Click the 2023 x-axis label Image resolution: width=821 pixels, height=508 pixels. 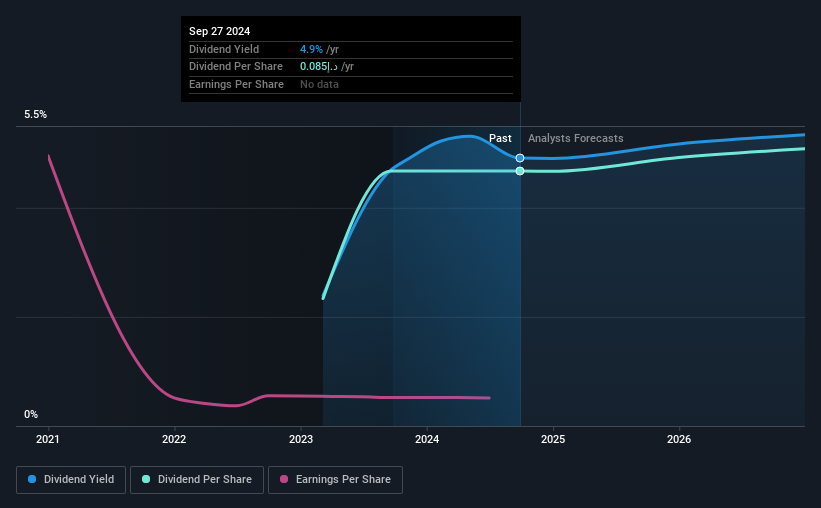click(x=301, y=439)
